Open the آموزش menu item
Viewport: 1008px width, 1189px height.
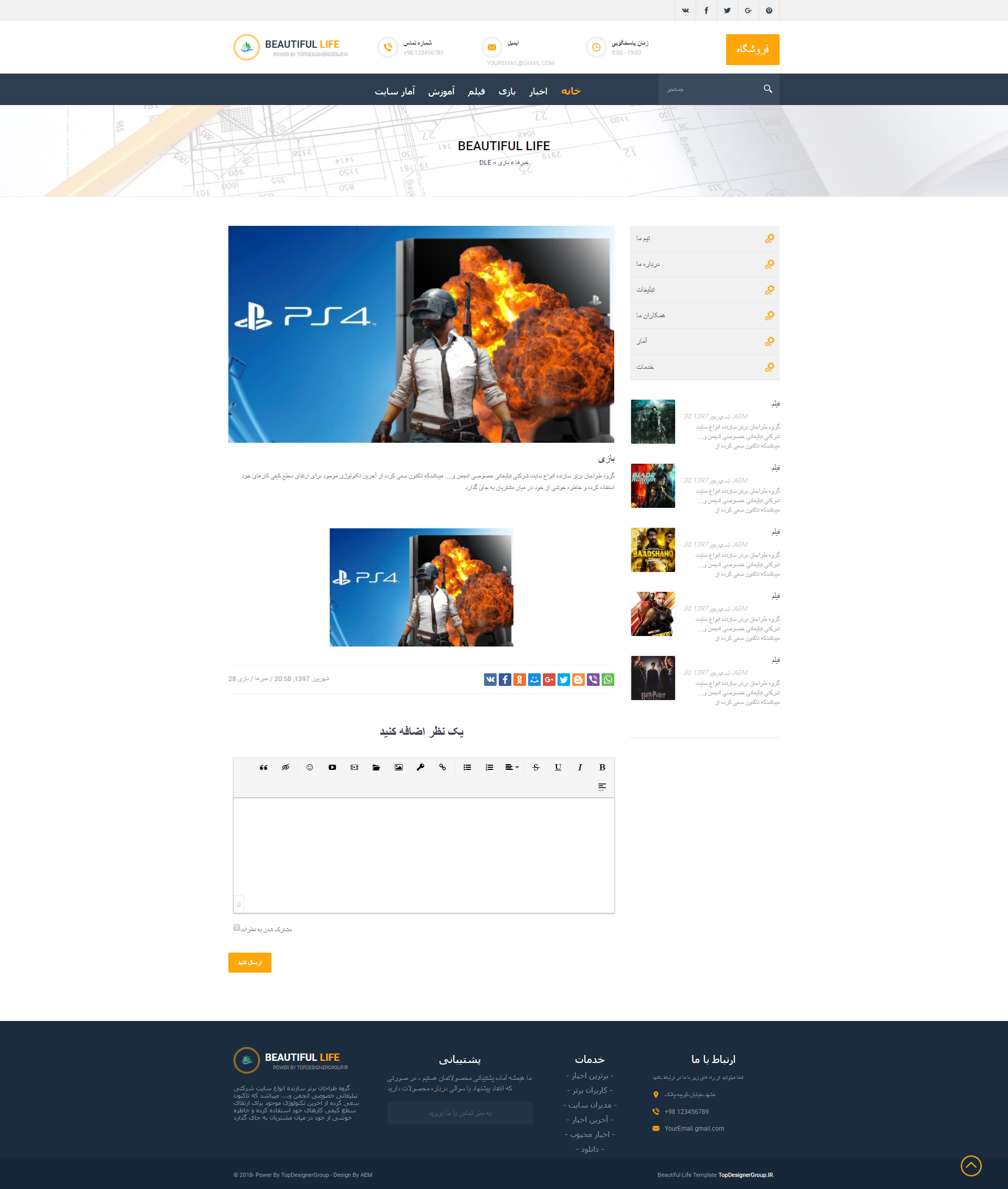click(x=441, y=91)
